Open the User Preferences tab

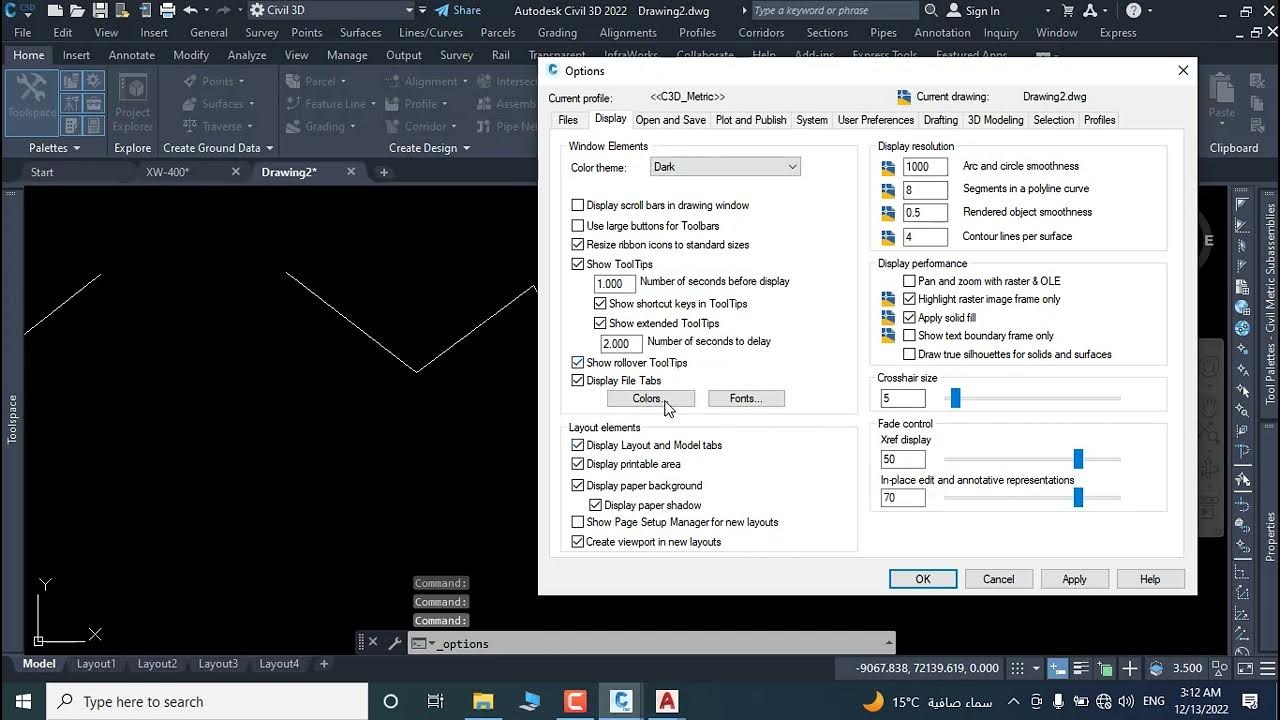875,120
